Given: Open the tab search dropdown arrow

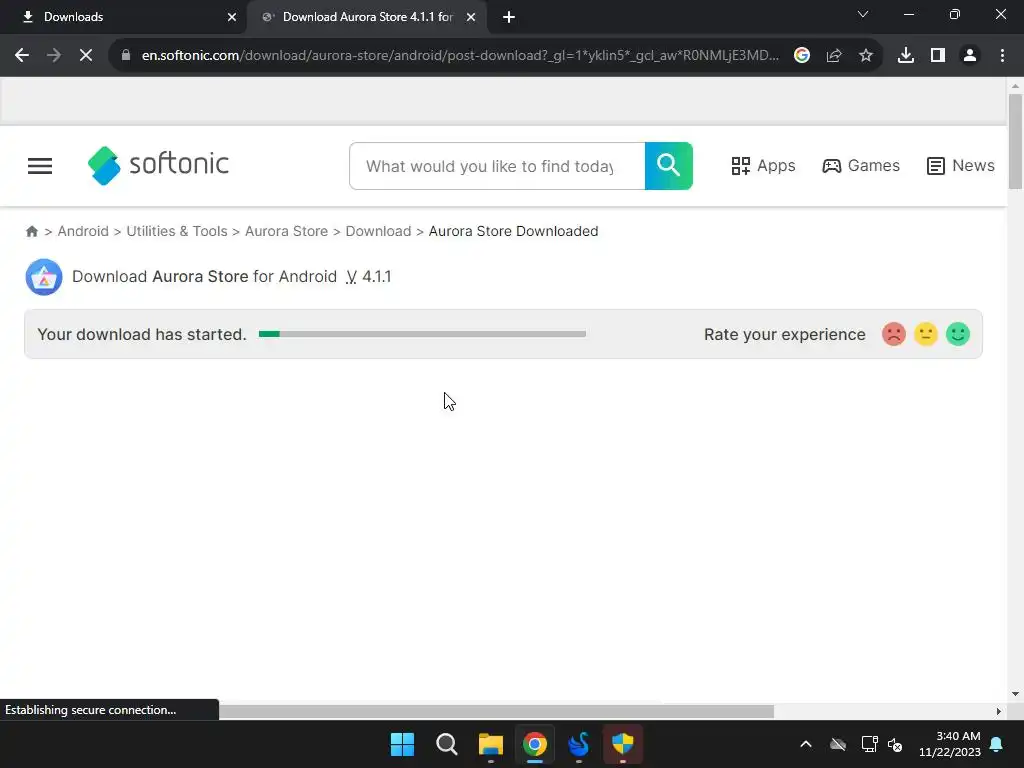Looking at the screenshot, I should tap(863, 14).
